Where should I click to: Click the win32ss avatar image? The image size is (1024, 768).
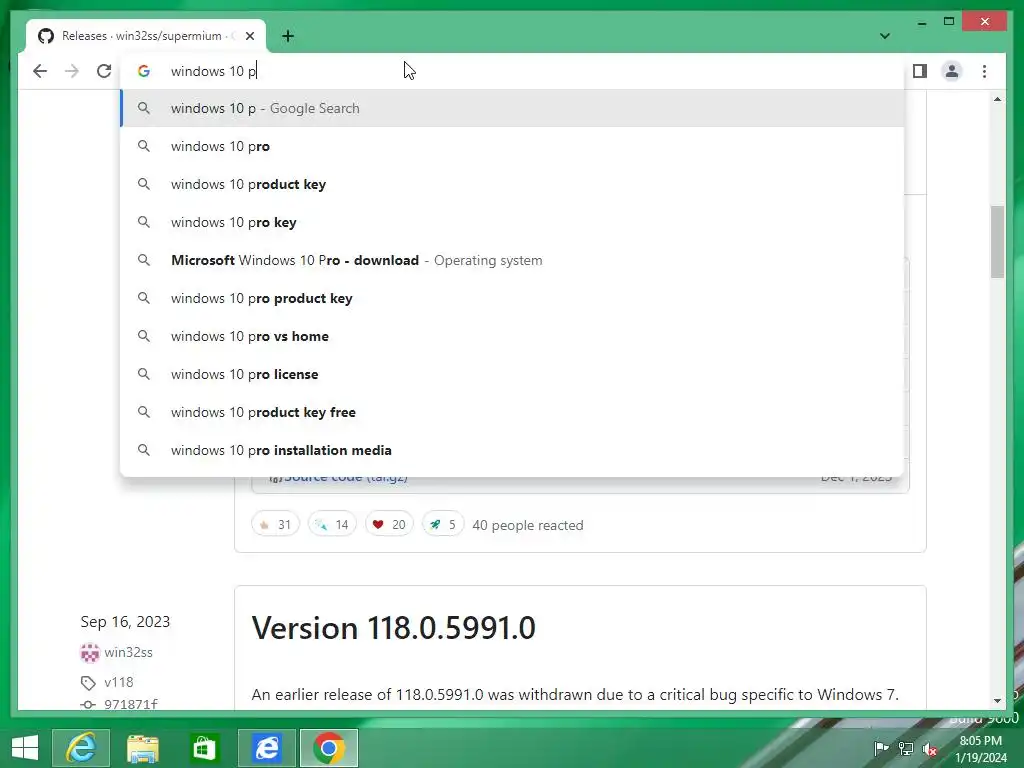(89, 652)
